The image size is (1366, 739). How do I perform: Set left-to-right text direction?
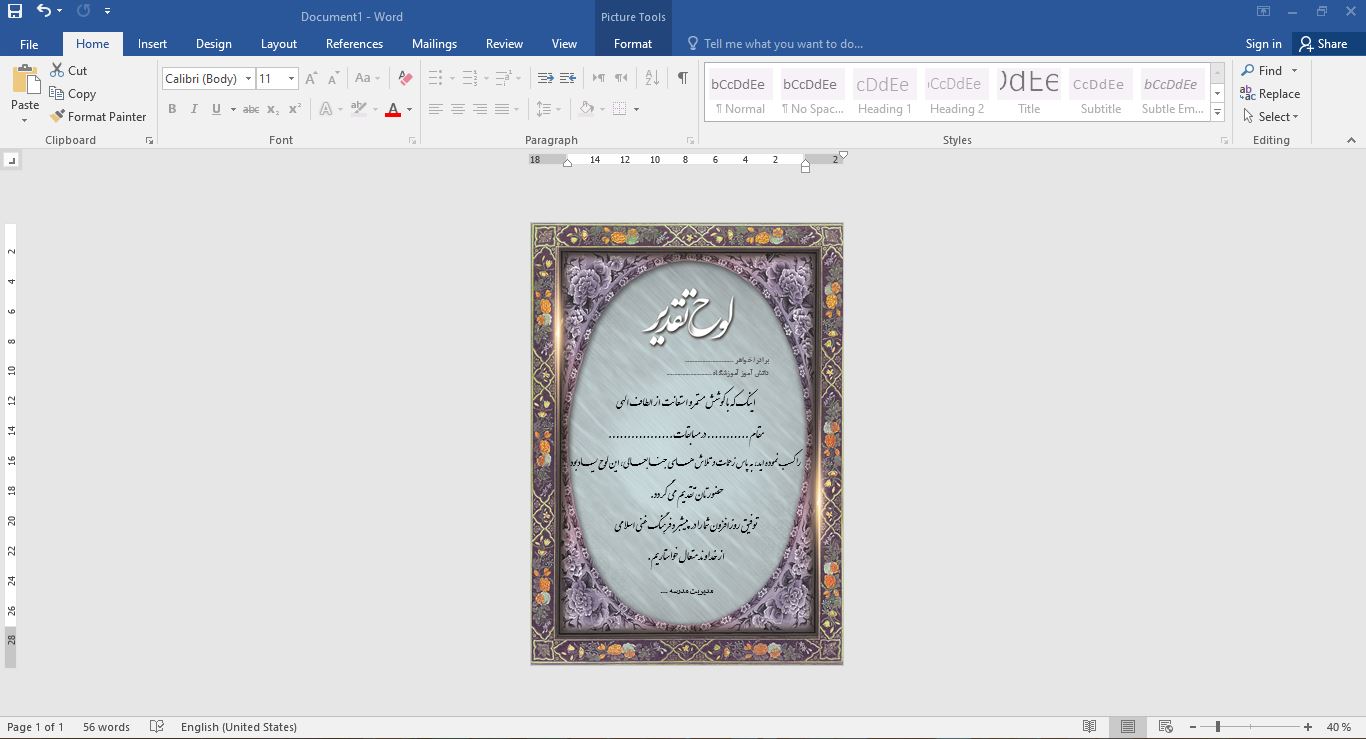[x=599, y=78]
